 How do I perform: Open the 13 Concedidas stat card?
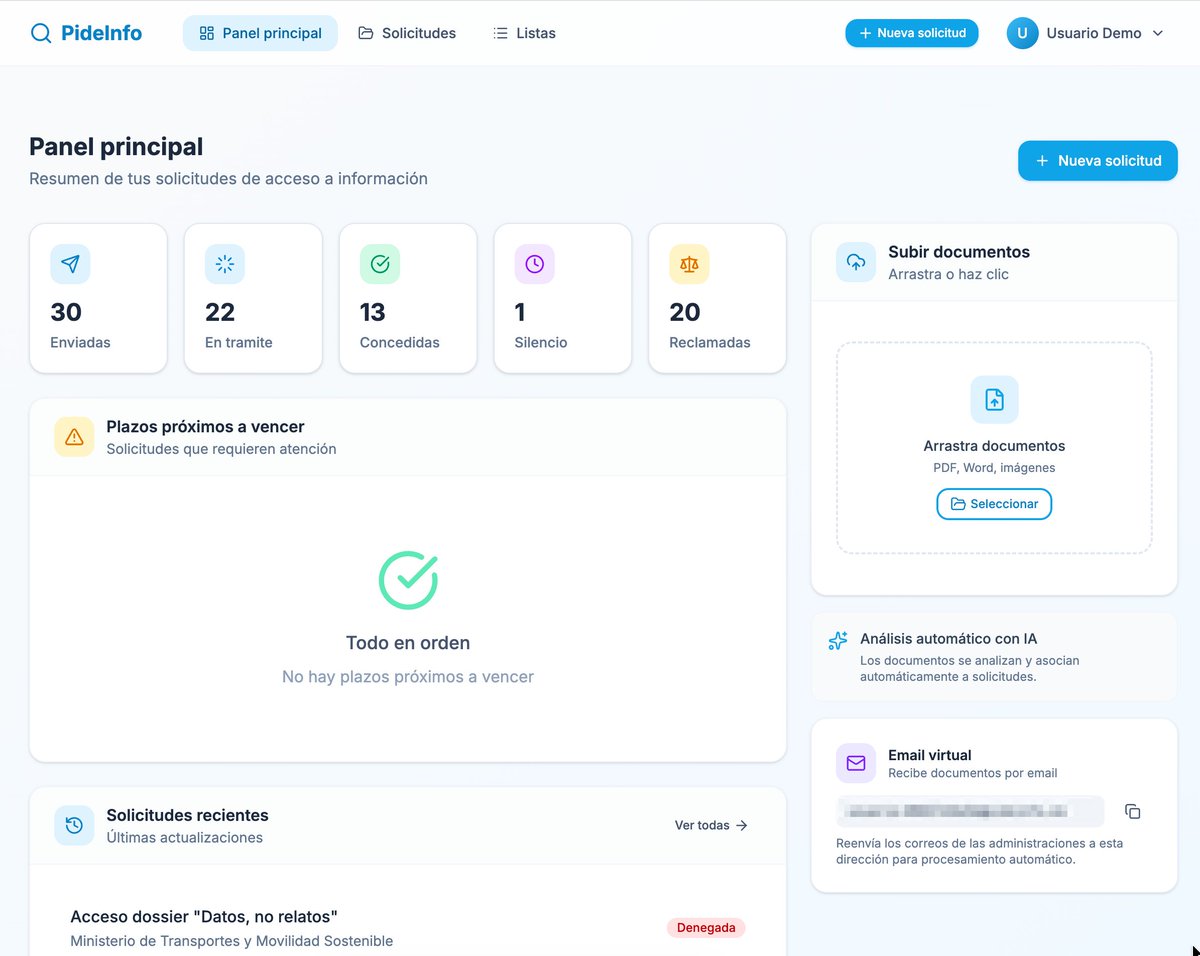408,298
